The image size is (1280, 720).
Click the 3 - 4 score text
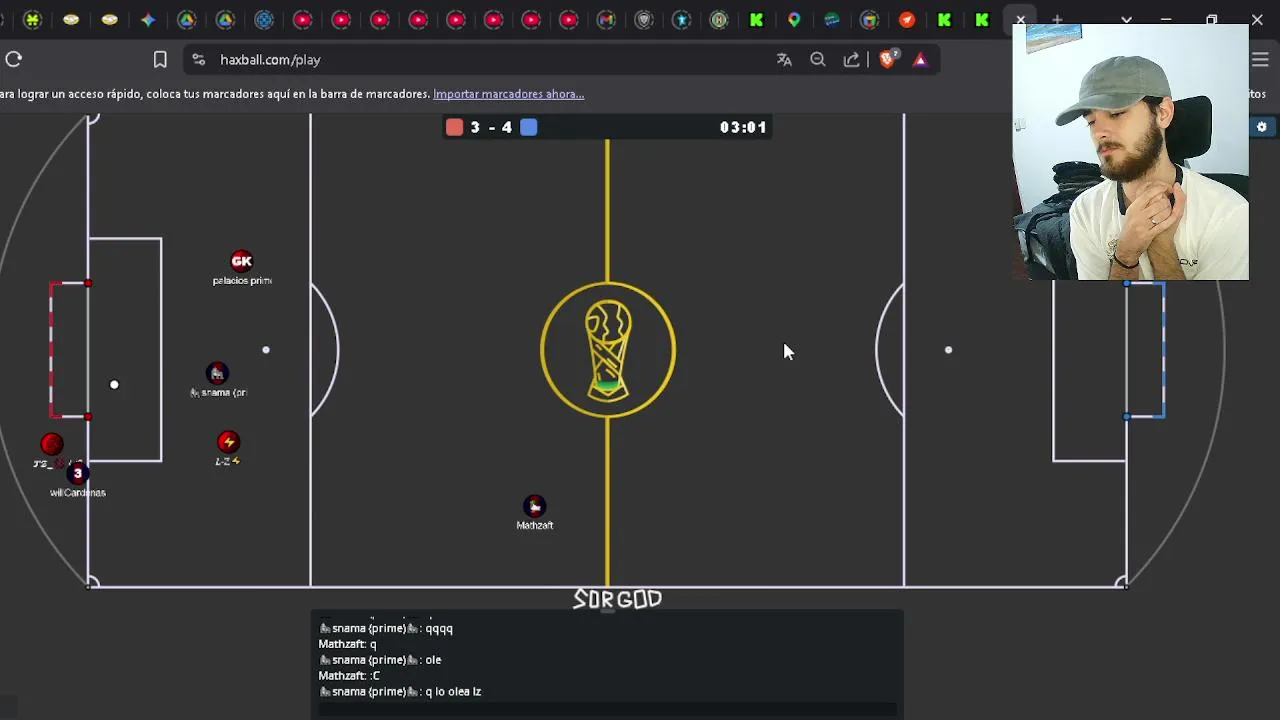(491, 127)
